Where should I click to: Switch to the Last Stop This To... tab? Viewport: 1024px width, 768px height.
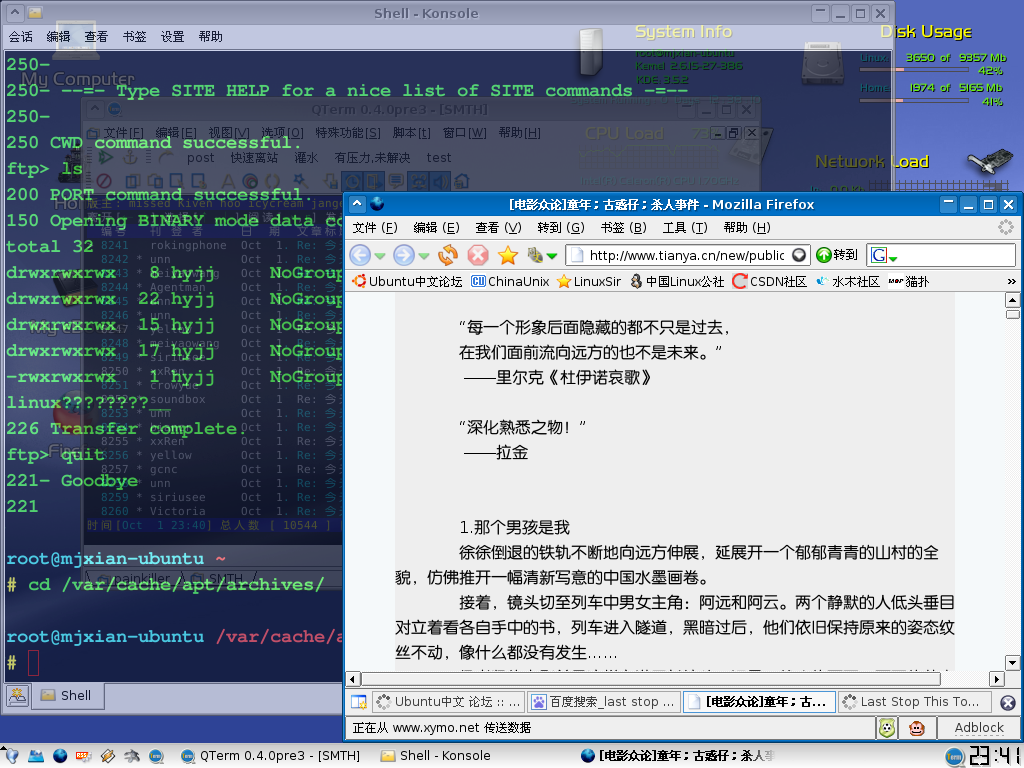(914, 702)
